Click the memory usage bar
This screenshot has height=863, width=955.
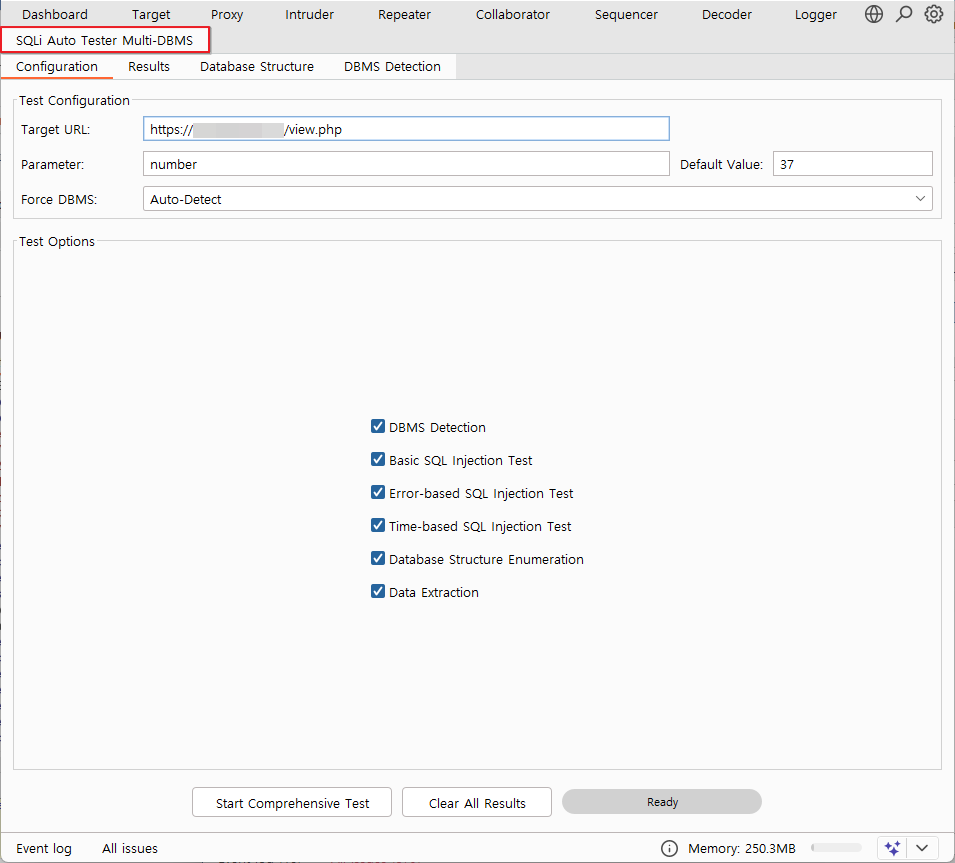click(x=836, y=848)
